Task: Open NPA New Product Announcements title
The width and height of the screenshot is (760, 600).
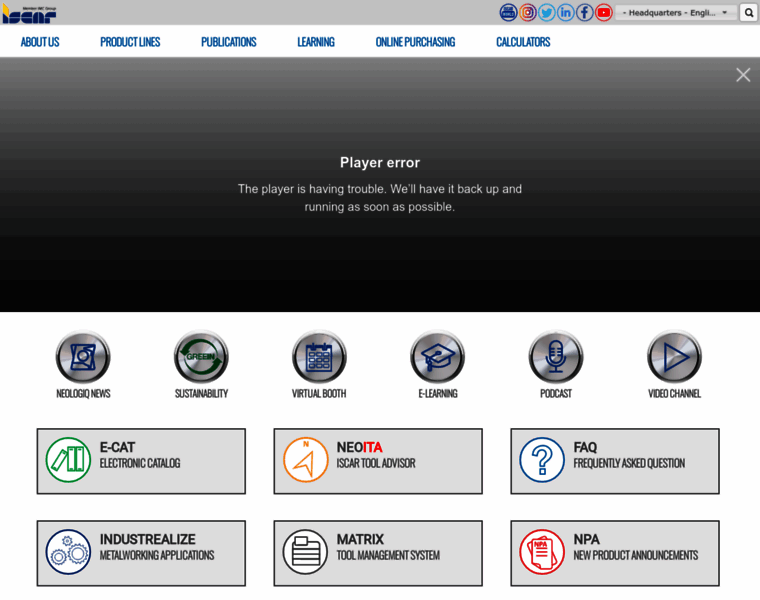Action: pyautogui.click(x=635, y=547)
